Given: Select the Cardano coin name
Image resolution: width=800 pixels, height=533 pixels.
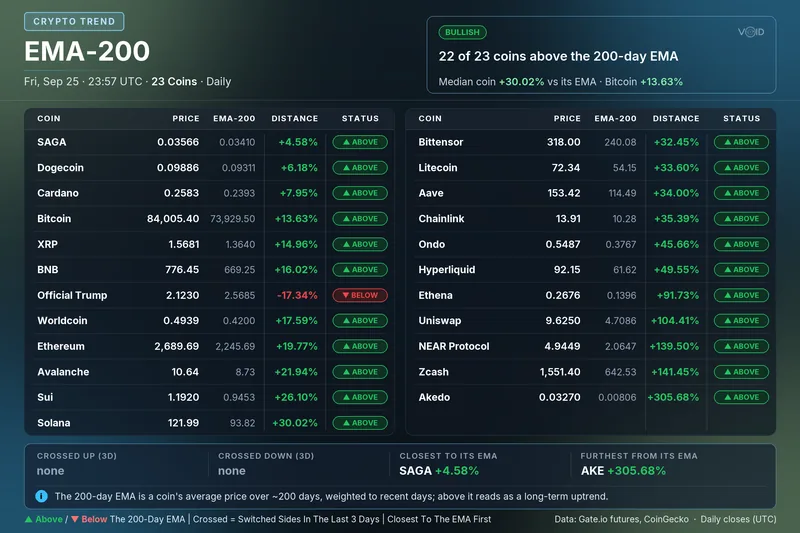Looking at the screenshot, I should tap(58, 193).
